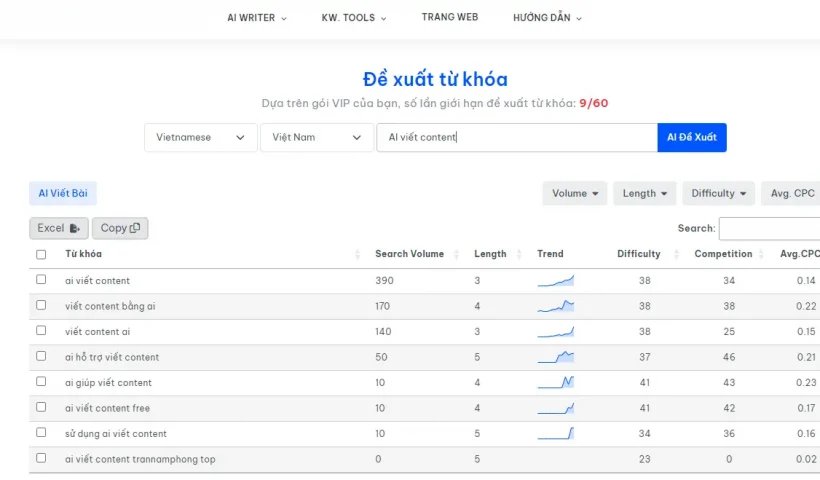820x480 pixels.
Task: Focus the table Search input field
Action: click(769, 228)
